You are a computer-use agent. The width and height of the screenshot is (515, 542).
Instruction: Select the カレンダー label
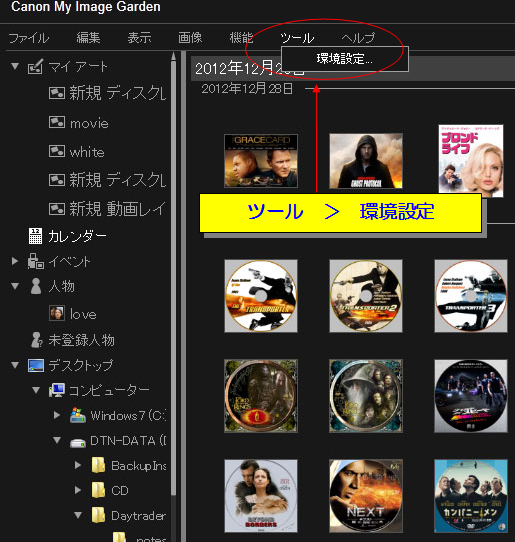(x=77, y=236)
